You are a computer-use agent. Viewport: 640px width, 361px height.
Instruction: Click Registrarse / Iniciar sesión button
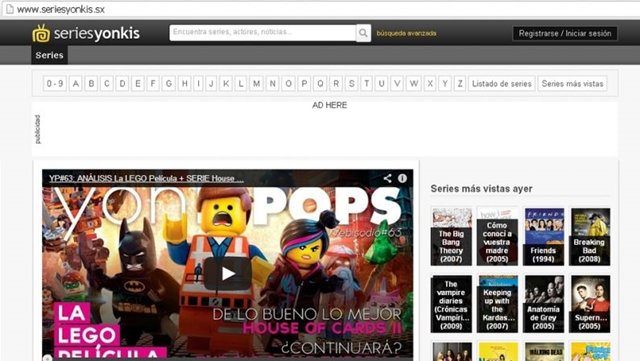coord(565,33)
